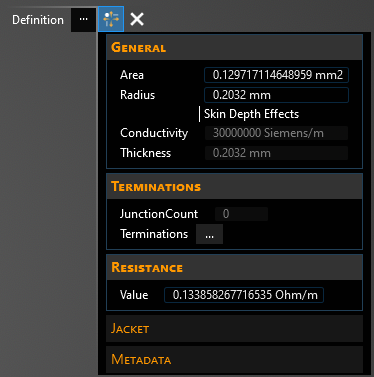The width and height of the screenshot is (374, 377).
Task: Collapse the General section header
Action: [x=234, y=47]
